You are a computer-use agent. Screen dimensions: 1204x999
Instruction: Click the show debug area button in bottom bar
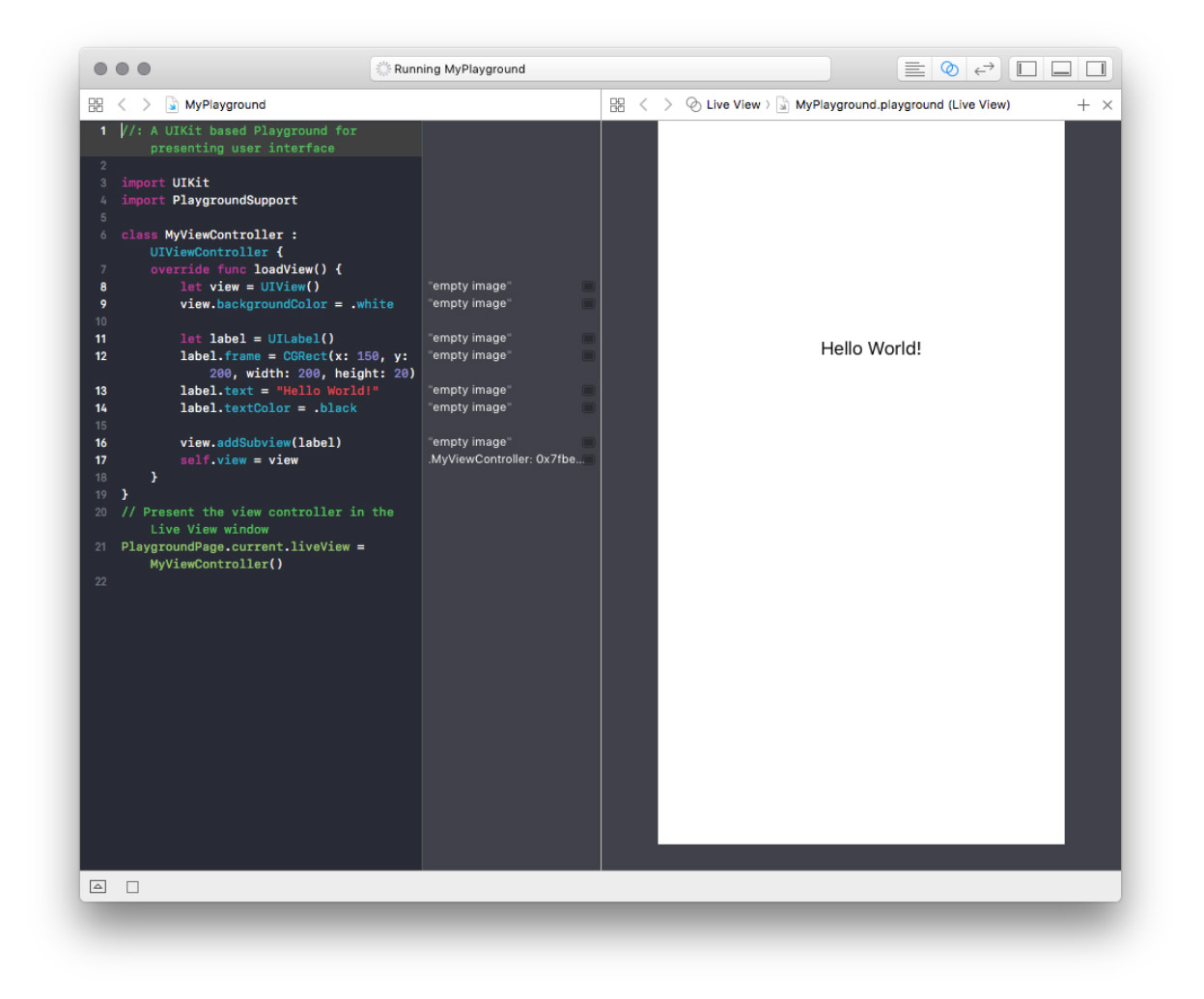[x=98, y=887]
